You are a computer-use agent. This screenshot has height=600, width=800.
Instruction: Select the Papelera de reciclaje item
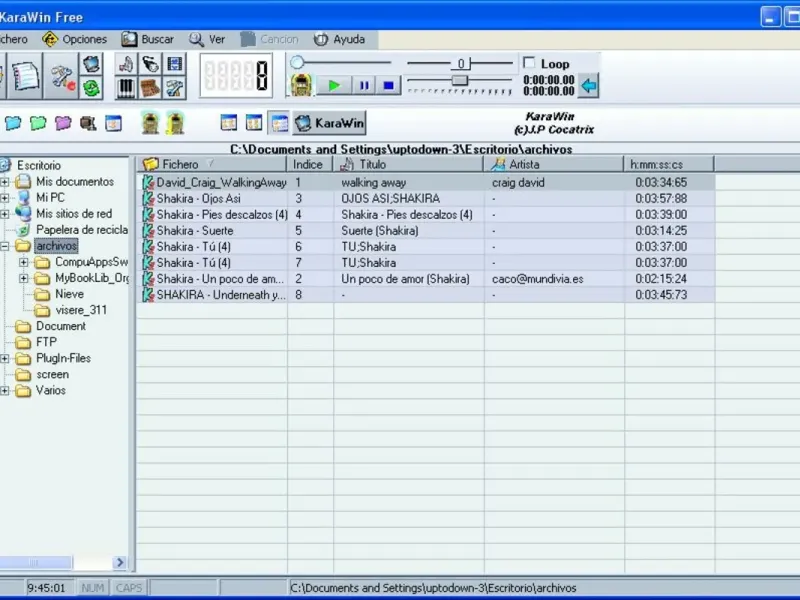click(x=82, y=230)
